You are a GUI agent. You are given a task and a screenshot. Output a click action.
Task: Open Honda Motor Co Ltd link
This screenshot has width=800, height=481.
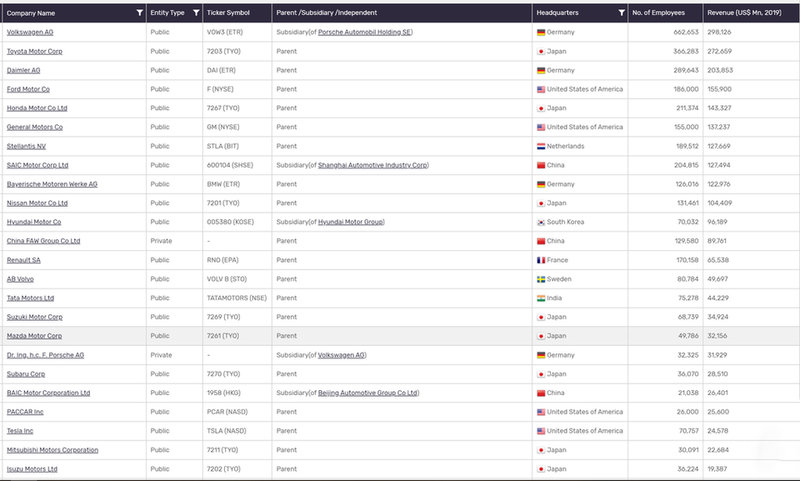(37, 108)
